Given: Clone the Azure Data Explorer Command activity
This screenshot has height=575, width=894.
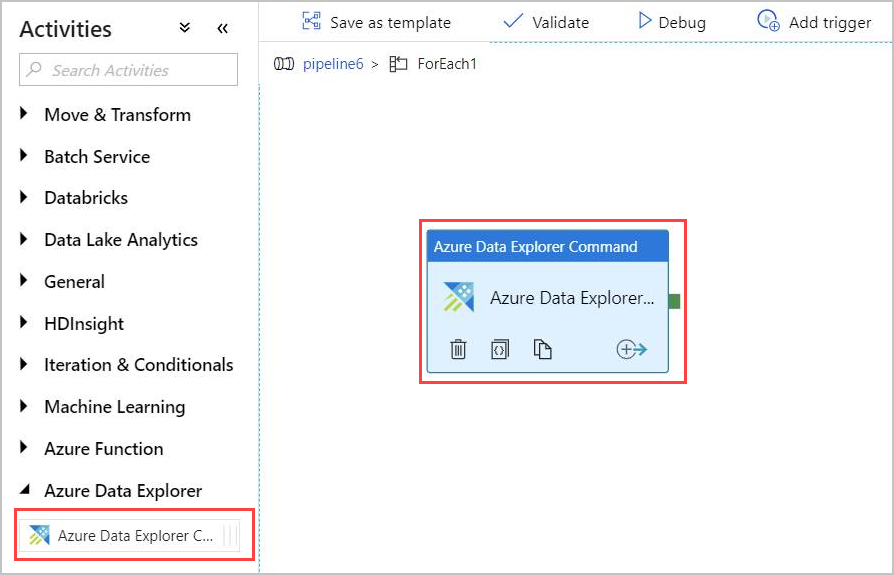Looking at the screenshot, I should pyautogui.click(x=542, y=349).
